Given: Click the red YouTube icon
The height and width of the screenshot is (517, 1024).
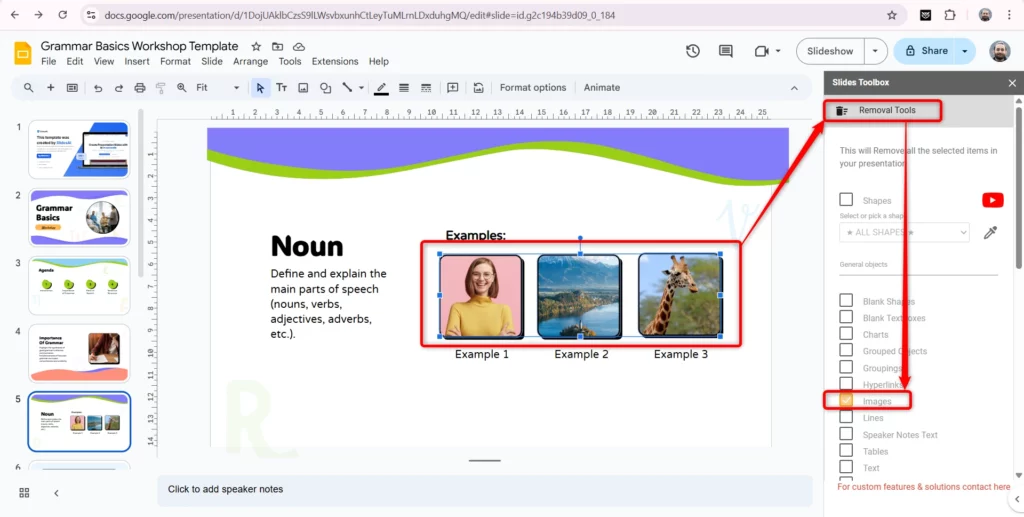Looking at the screenshot, I should (992, 200).
